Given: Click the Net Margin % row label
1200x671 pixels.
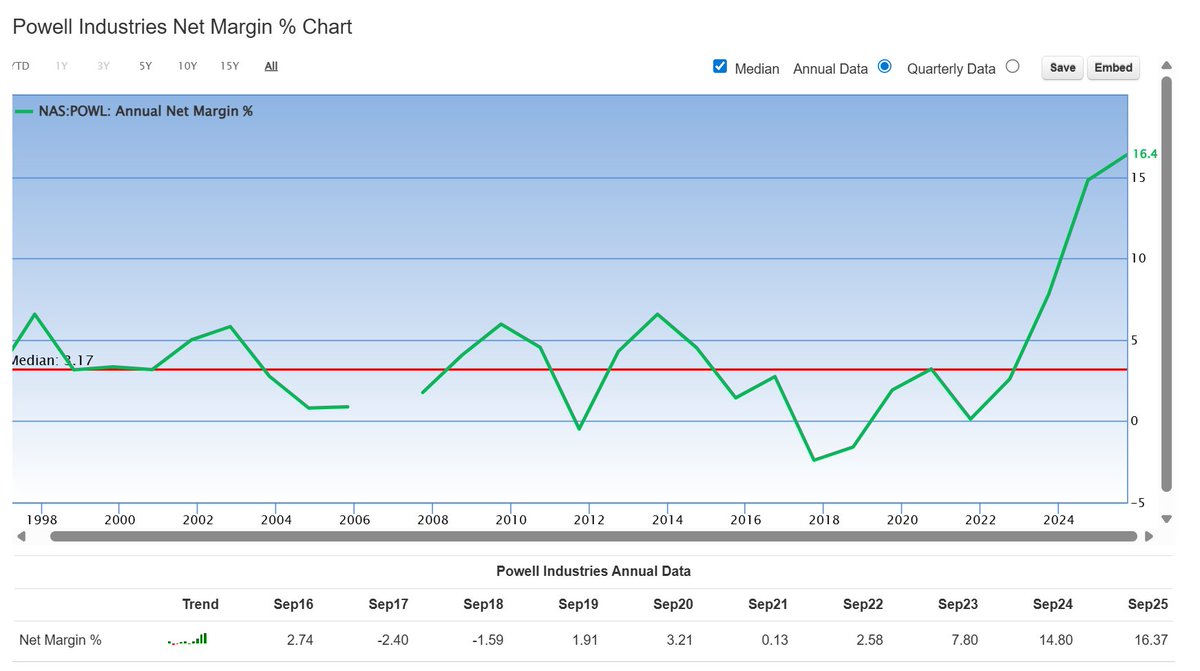Looking at the screenshot, I should point(60,640).
